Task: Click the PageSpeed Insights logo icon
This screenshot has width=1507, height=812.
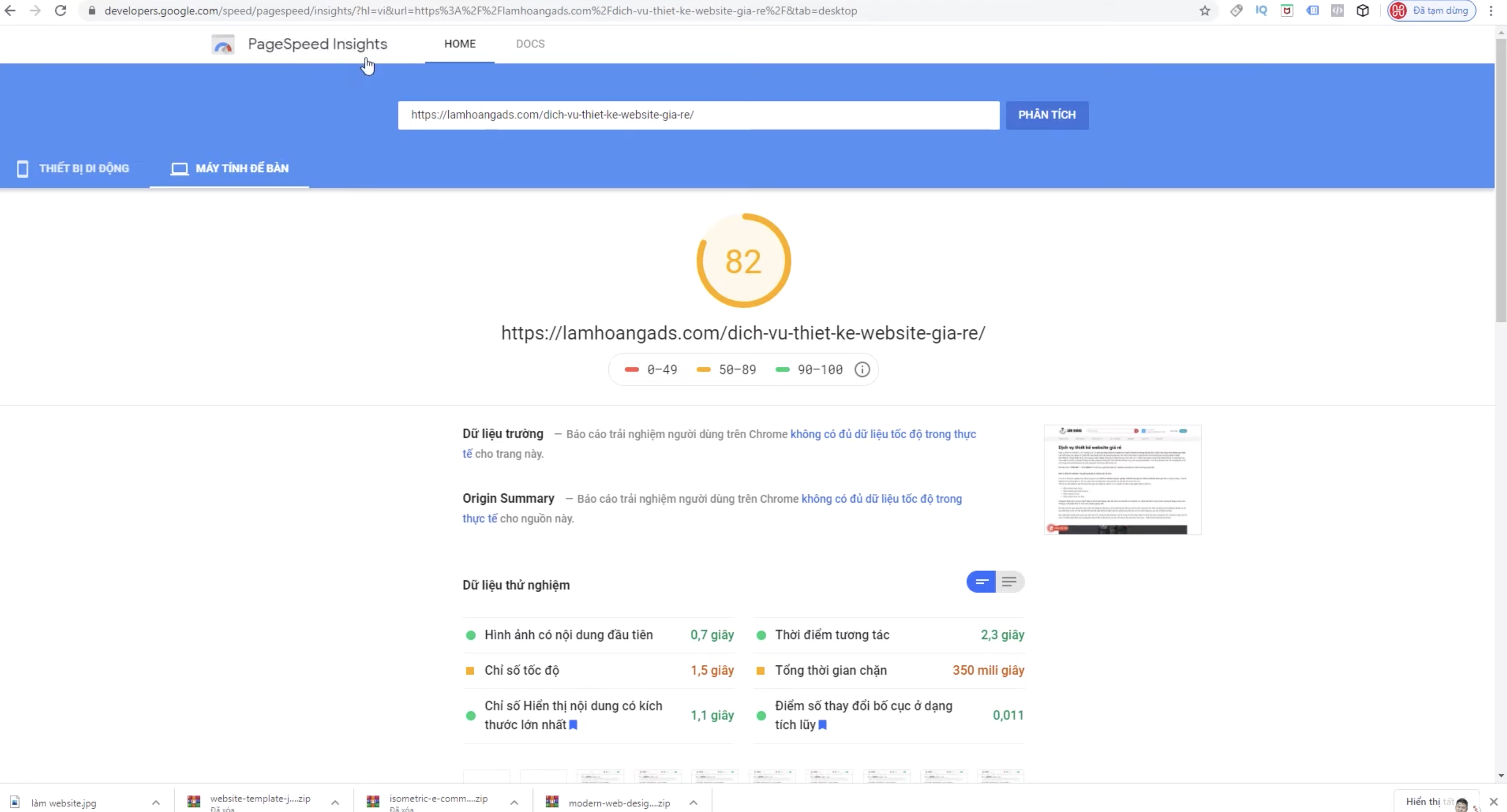Action: click(x=223, y=44)
